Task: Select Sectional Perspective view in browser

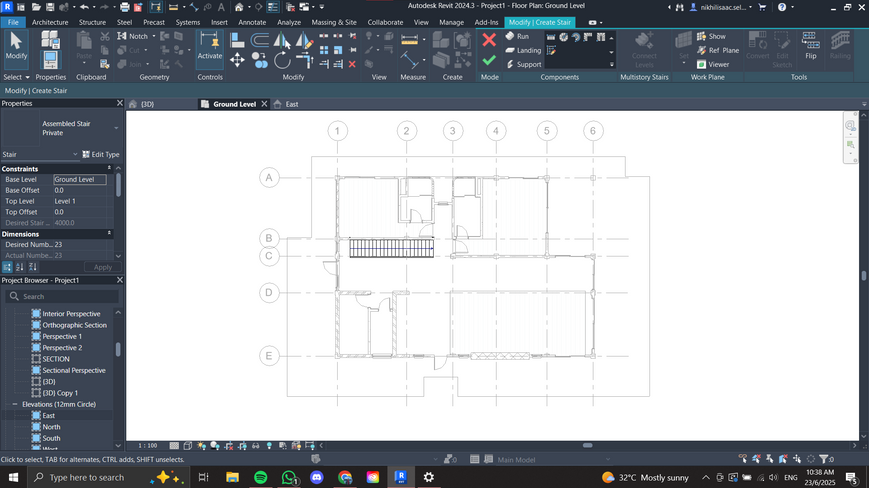Action: (73, 371)
